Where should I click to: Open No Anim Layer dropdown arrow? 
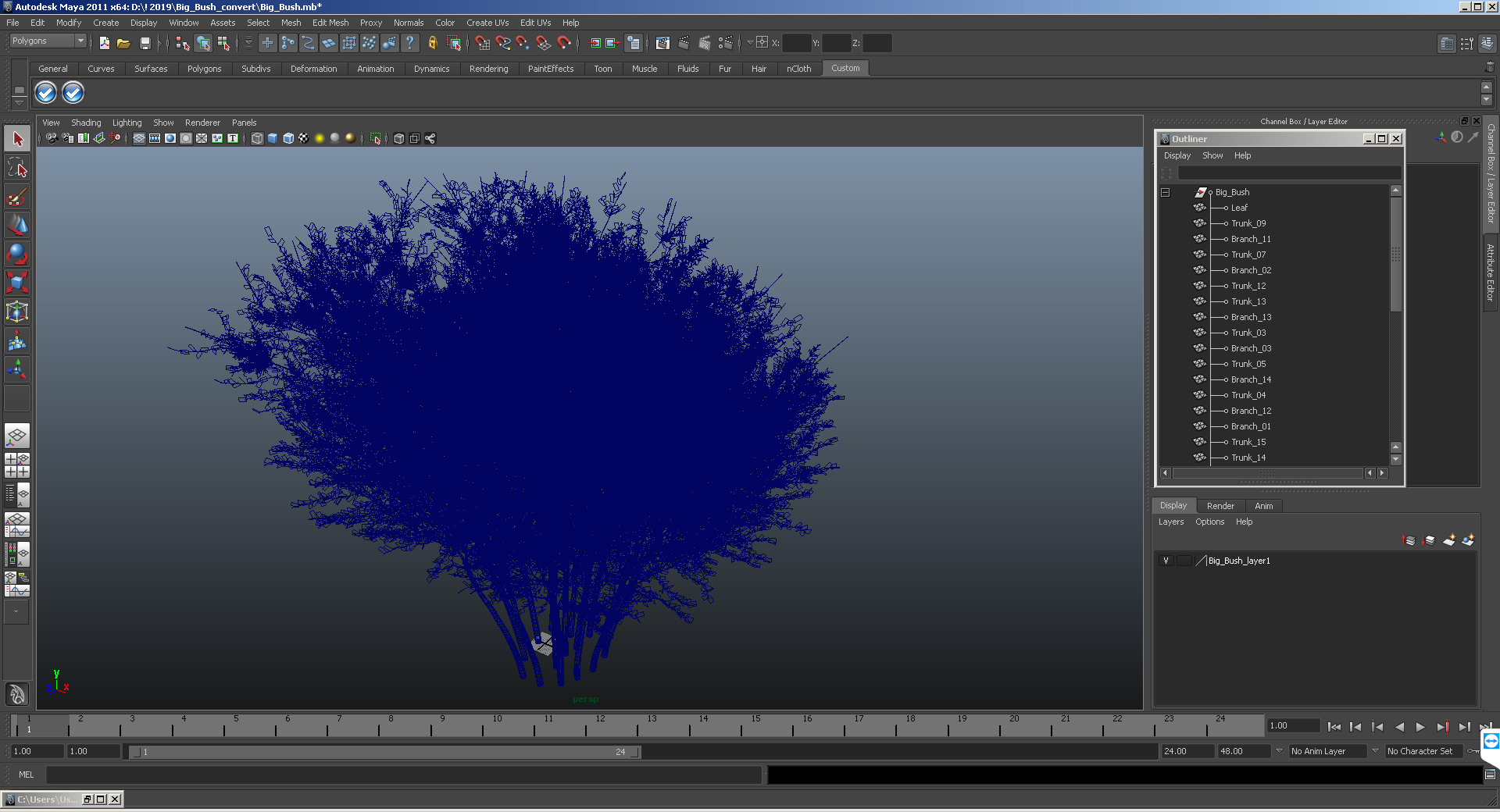click(1279, 751)
